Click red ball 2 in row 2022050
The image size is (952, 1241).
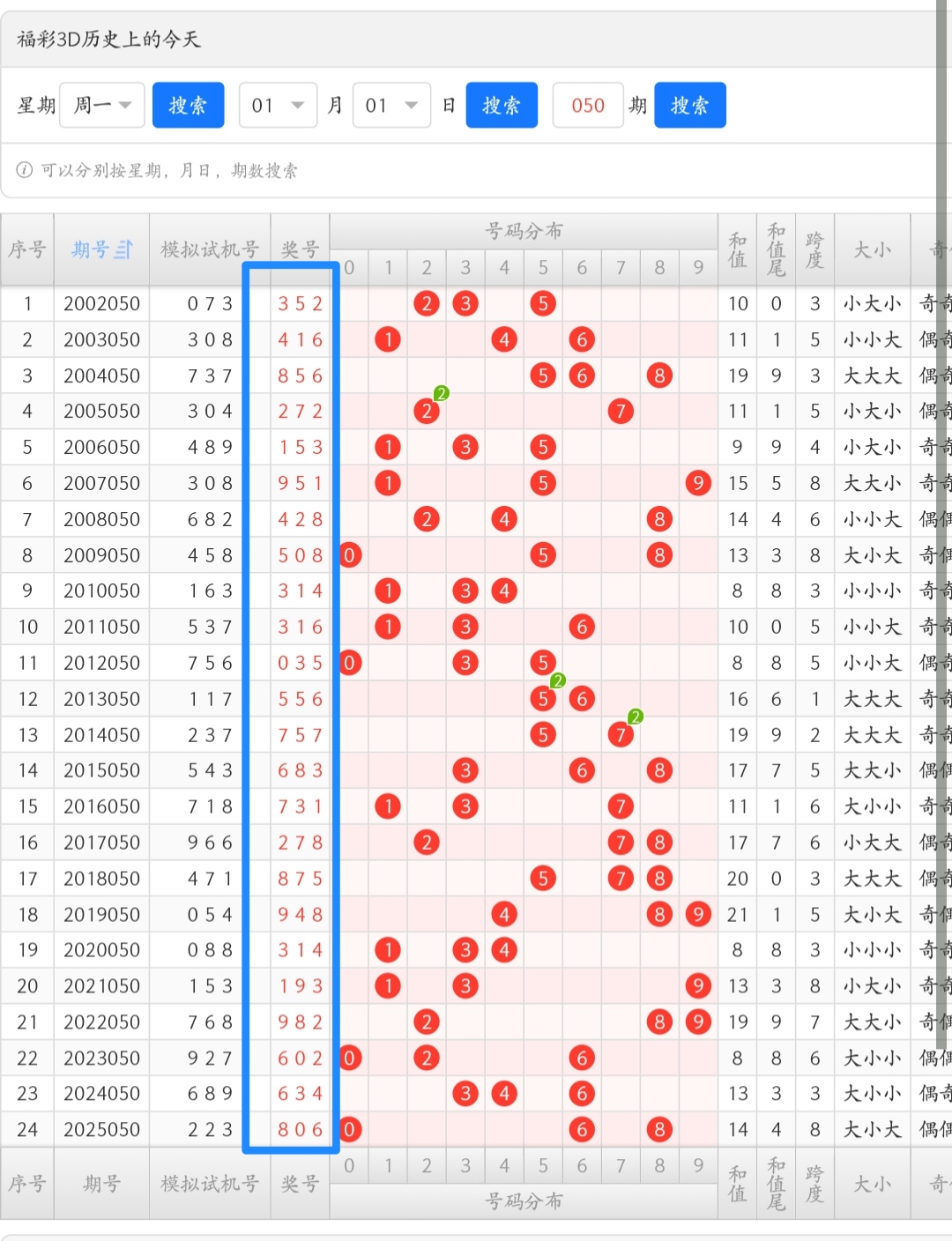coord(427,1022)
